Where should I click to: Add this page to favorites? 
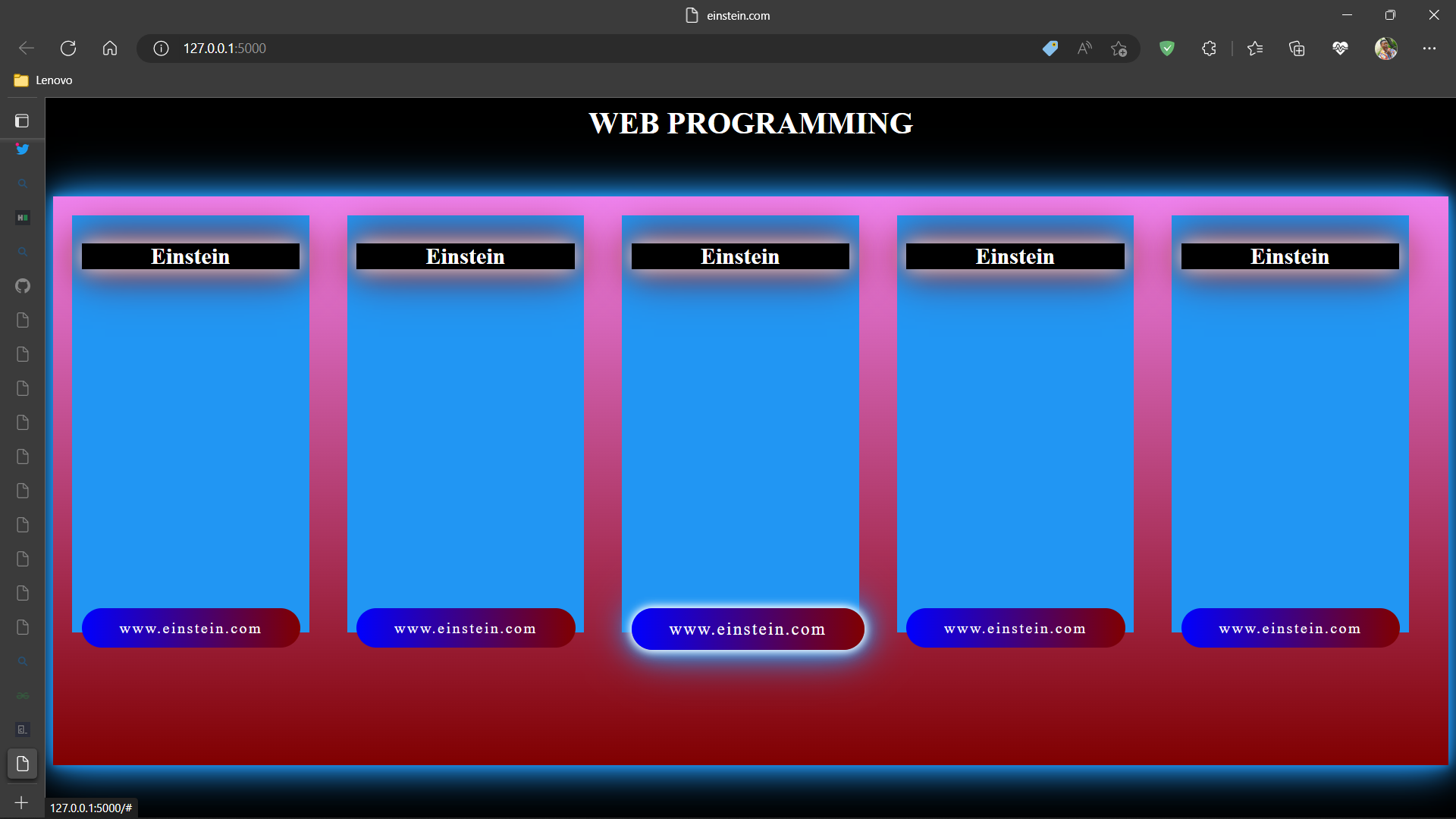point(1119,49)
